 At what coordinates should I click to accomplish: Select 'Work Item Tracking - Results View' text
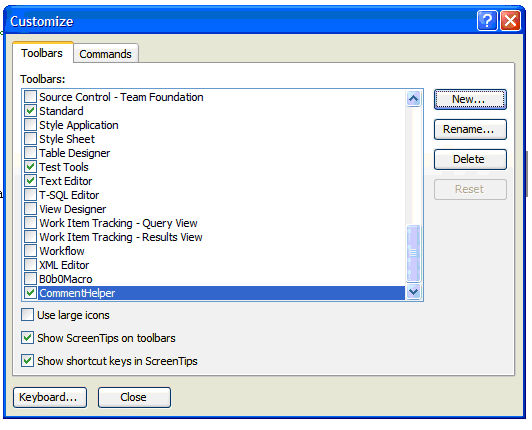click(121, 237)
